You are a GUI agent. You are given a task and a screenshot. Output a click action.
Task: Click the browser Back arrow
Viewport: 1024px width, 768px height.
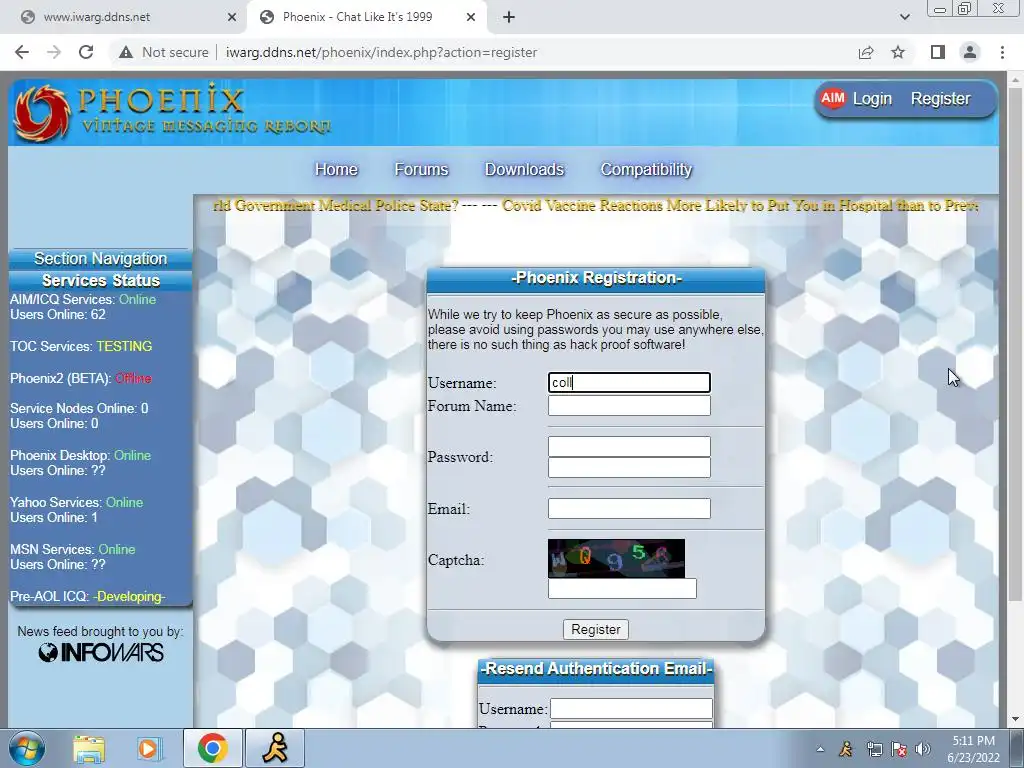(x=22, y=52)
